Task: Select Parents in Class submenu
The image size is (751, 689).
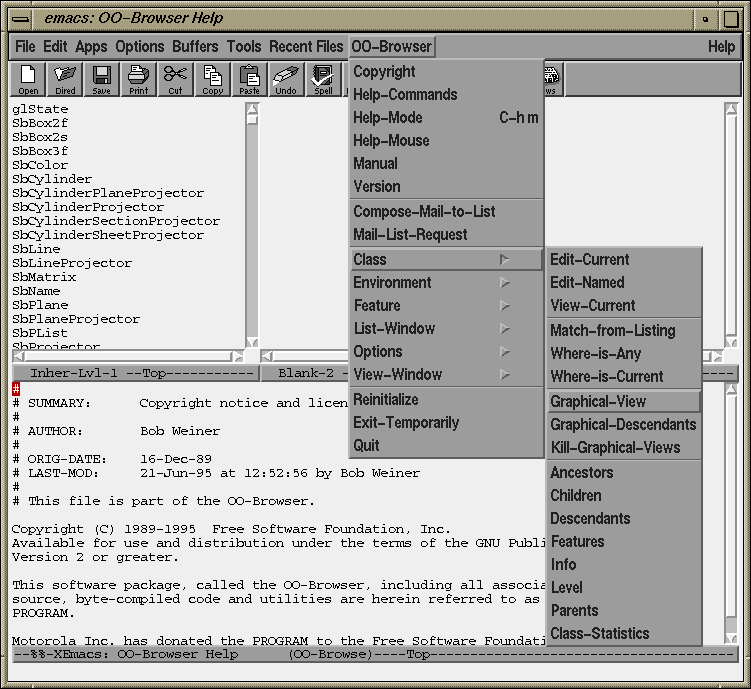Action: [624, 610]
